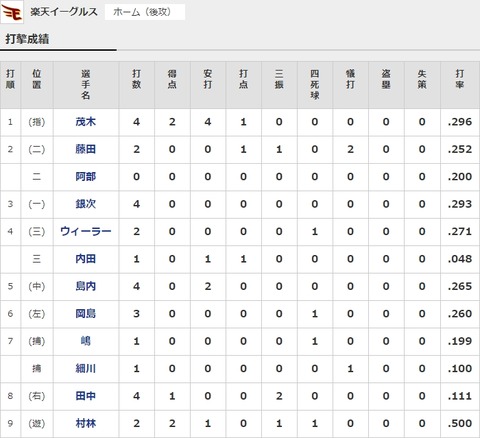Screen dimensions: 480x438
Task: Click batting average .265 for 島内
Action: click(x=460, y=286)
